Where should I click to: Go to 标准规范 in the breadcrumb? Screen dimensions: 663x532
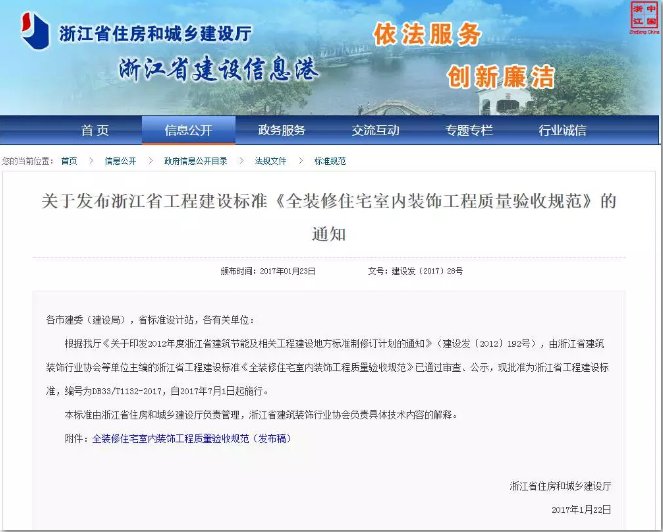click(x=330, y=161)
